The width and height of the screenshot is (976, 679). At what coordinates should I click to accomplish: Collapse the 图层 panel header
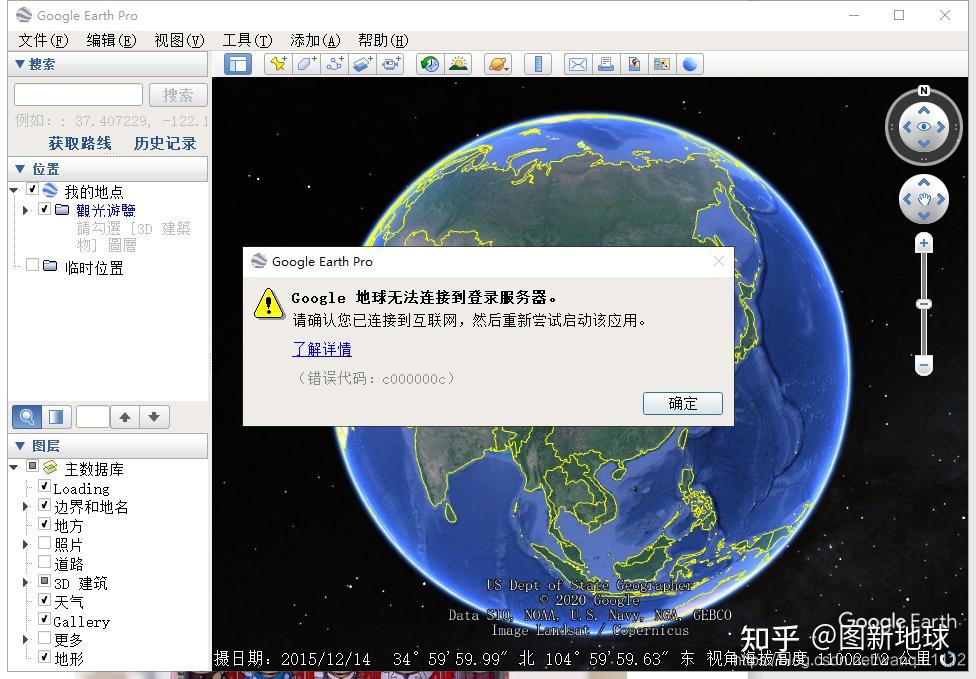click(108, 446)
